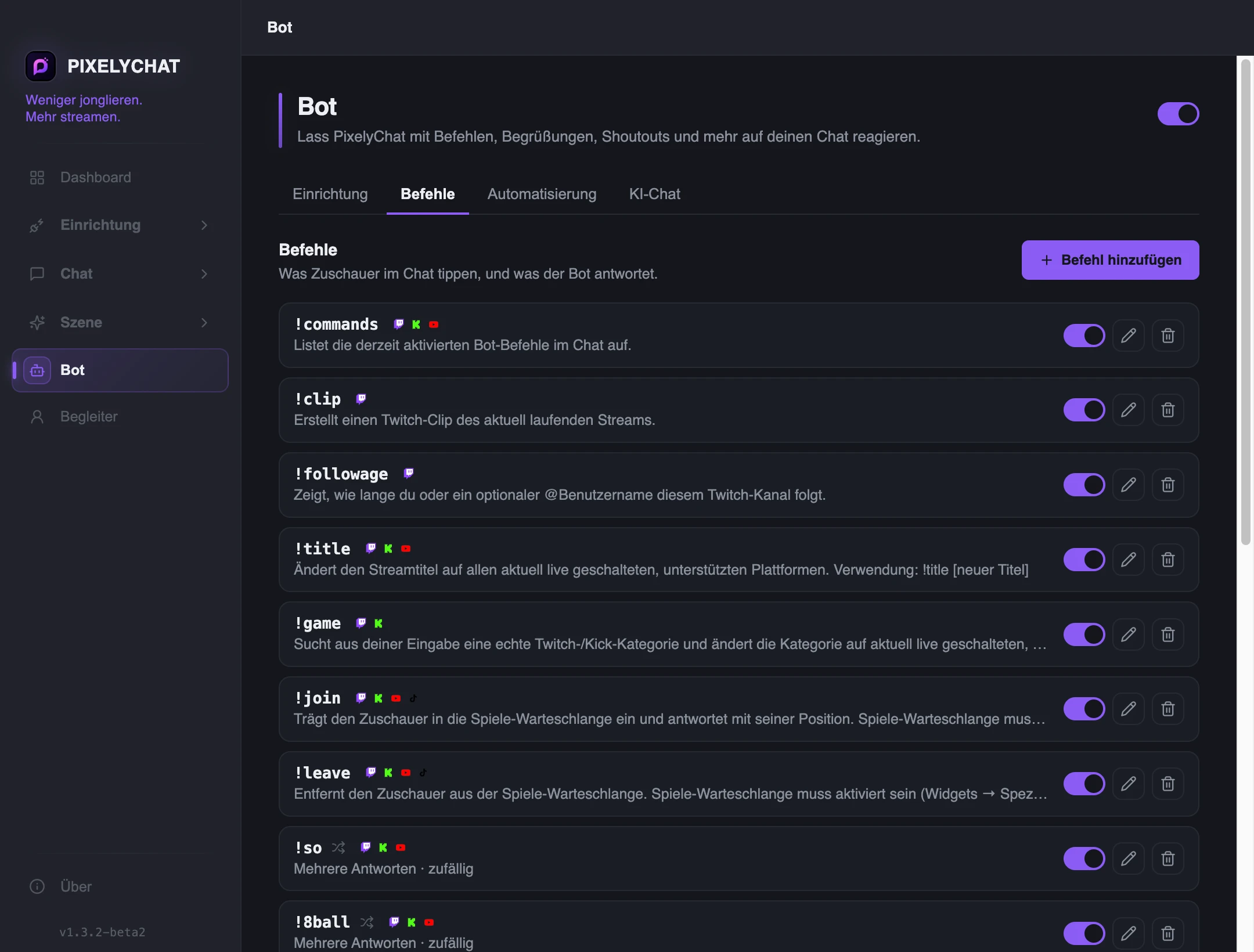Open the Über page
Screen dimensions: 1254x952
click(x=120, y=887)
